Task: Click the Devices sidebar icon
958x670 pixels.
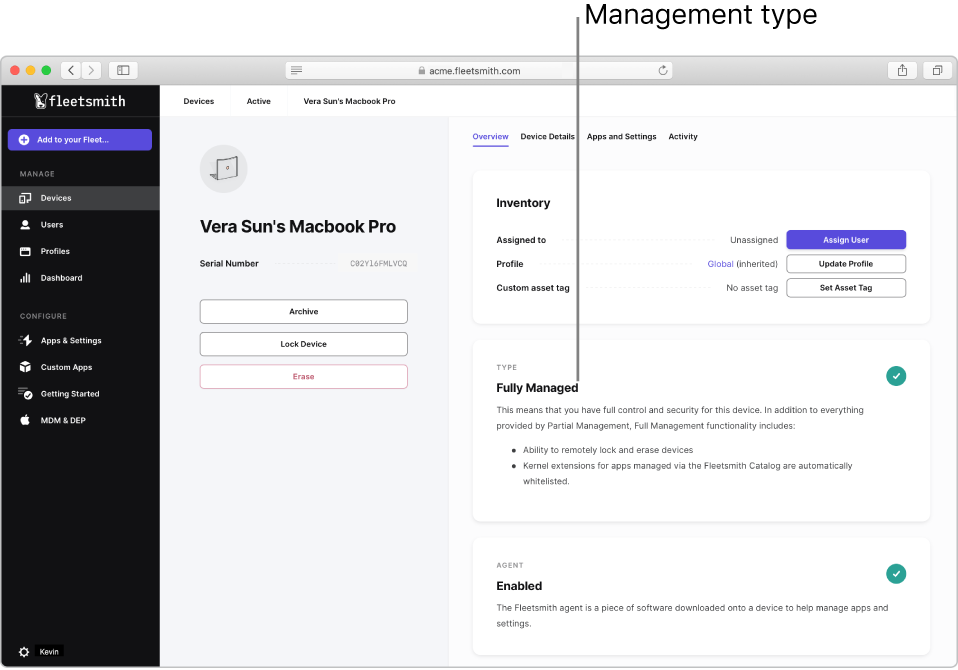Action: [25, 198]
